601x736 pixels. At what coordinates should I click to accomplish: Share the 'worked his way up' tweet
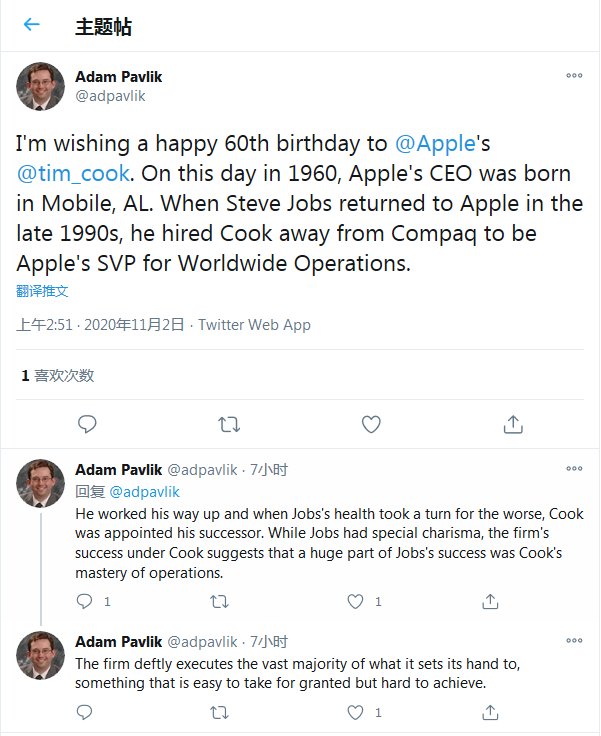pyautogui.click(x=490, y=601)
